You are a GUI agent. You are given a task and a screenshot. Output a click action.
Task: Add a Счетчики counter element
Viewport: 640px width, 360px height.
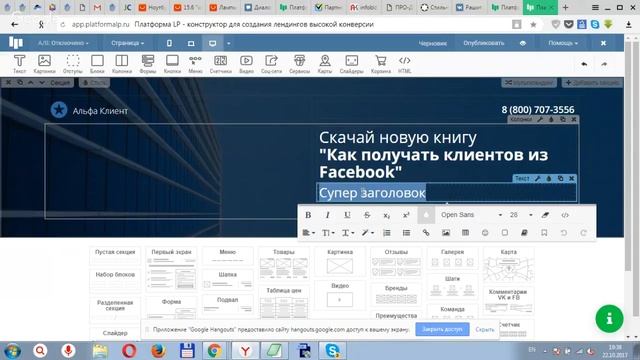(x=220, y=64)
